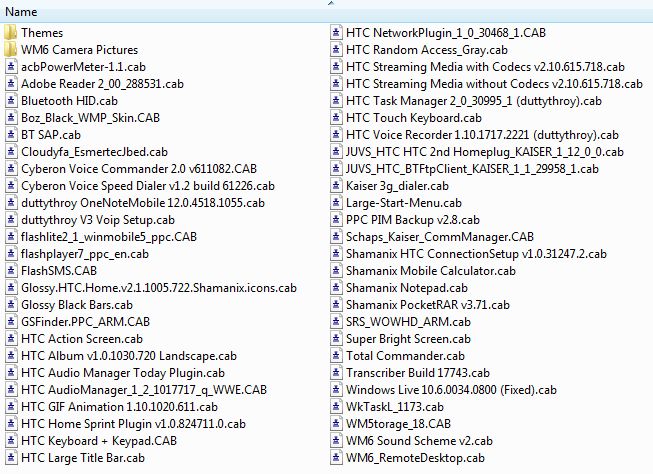
Task: Click the BT SAP.cab file icon
Action: 11,135
